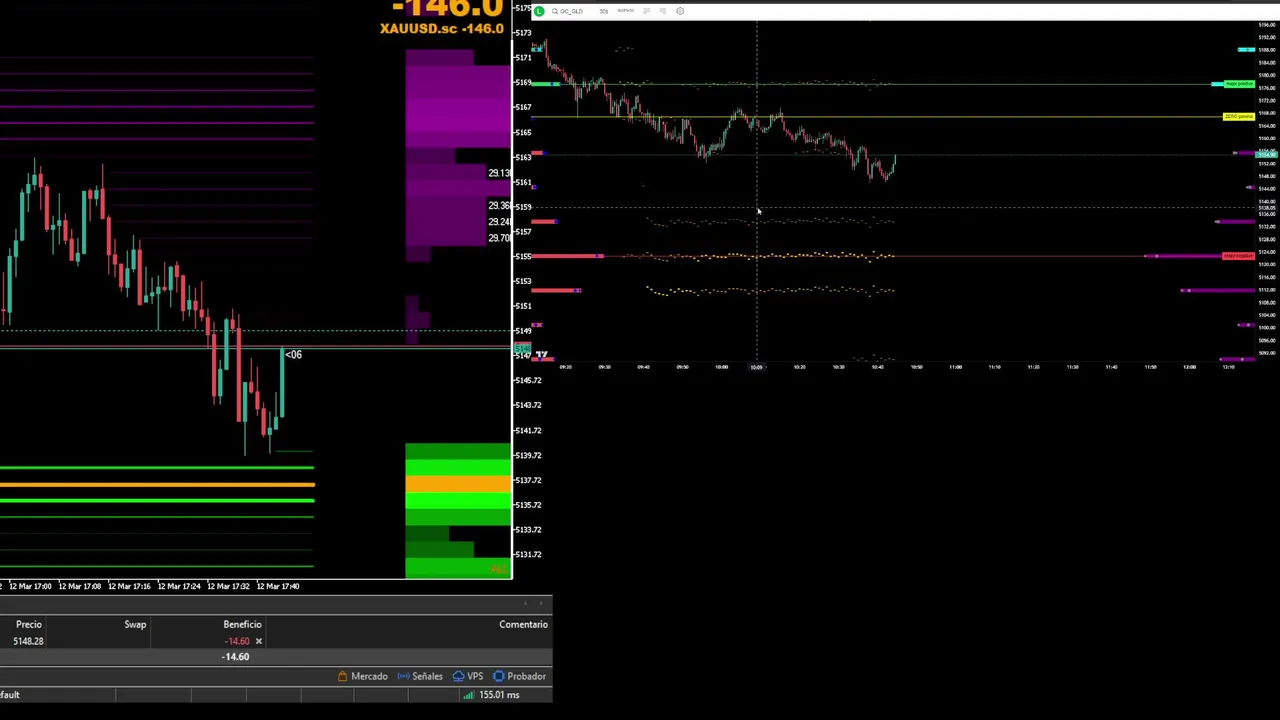1280x720 pixels.
Task: Click the Comentario column header
Action: 523,625
